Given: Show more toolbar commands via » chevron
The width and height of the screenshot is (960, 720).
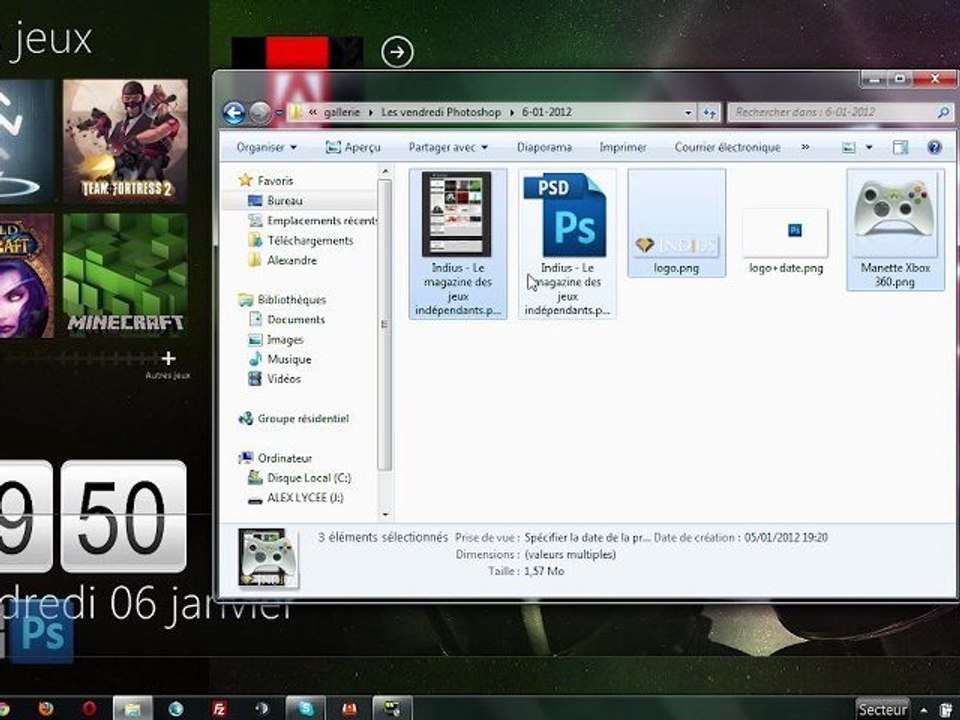Looking at the screenshot, I should [x=805, y=147].
